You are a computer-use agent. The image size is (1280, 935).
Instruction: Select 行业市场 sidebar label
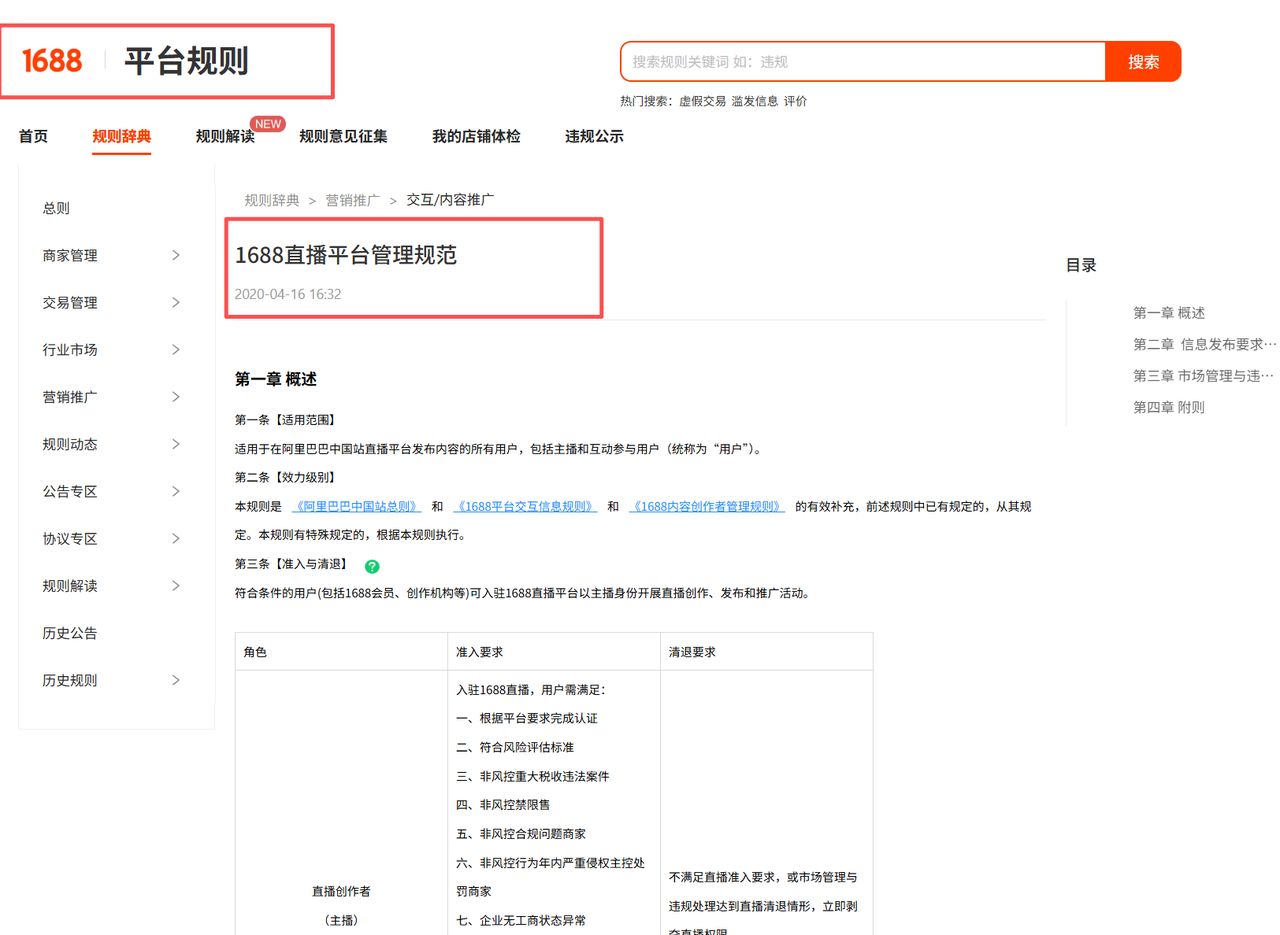[x=70, y=350]
